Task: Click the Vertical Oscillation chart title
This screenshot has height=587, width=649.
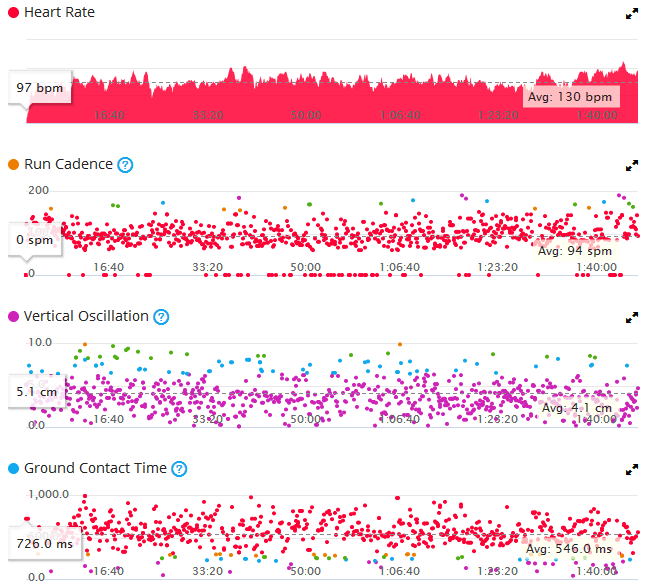Action: (86, 316)
